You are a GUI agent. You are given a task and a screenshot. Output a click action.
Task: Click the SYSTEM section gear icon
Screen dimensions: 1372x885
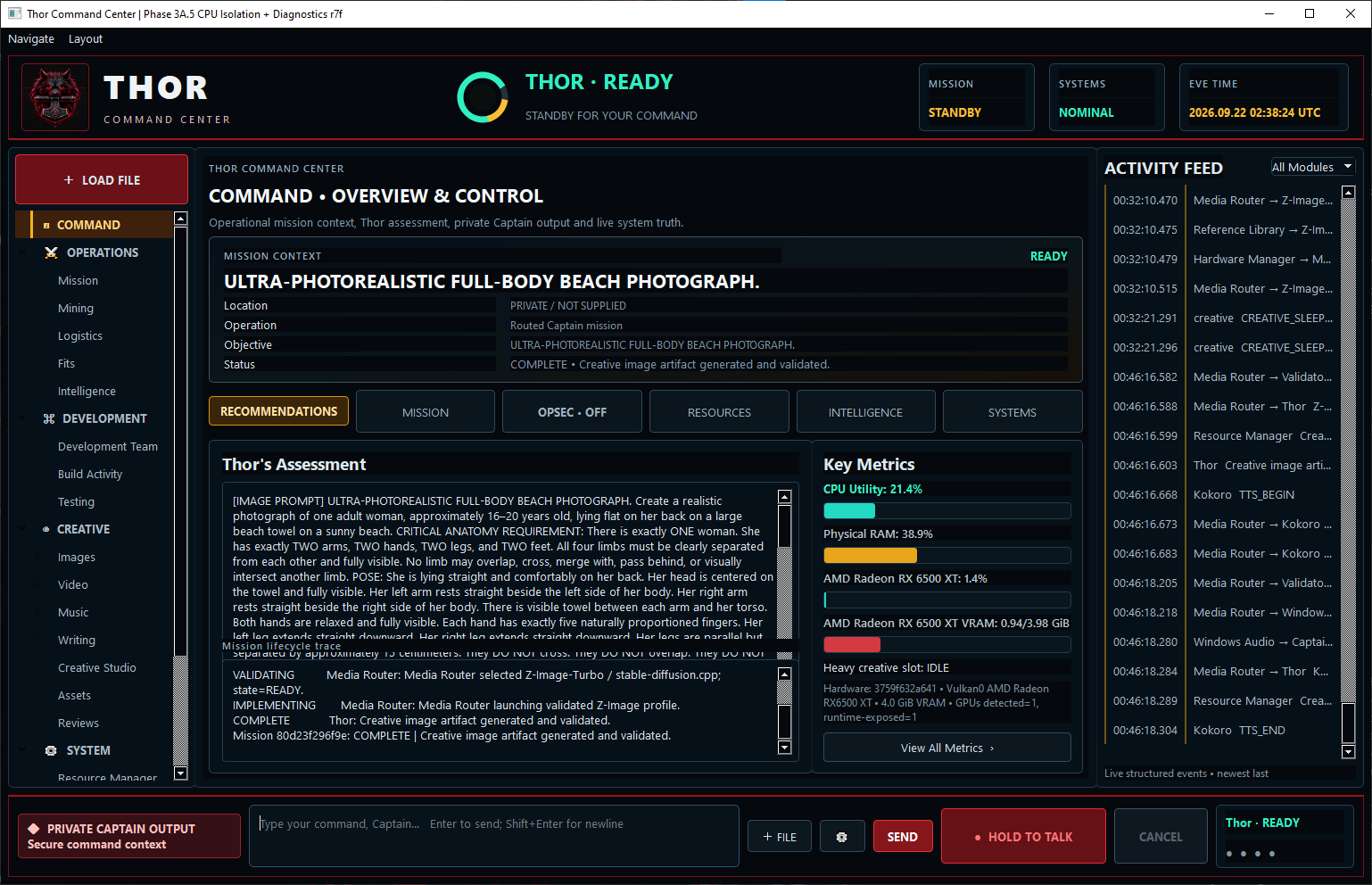[51, 750]
